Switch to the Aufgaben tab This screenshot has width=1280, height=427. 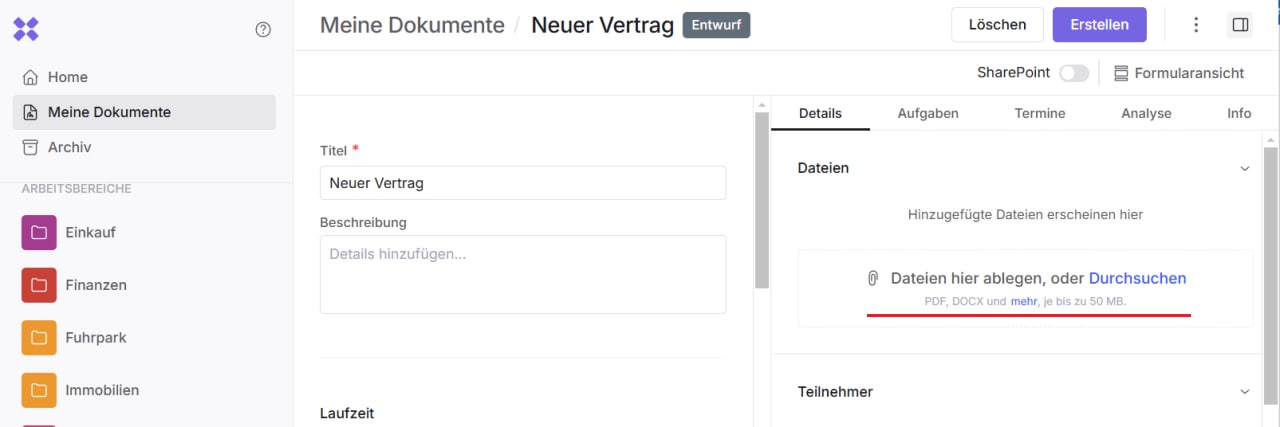click(928, 113)
